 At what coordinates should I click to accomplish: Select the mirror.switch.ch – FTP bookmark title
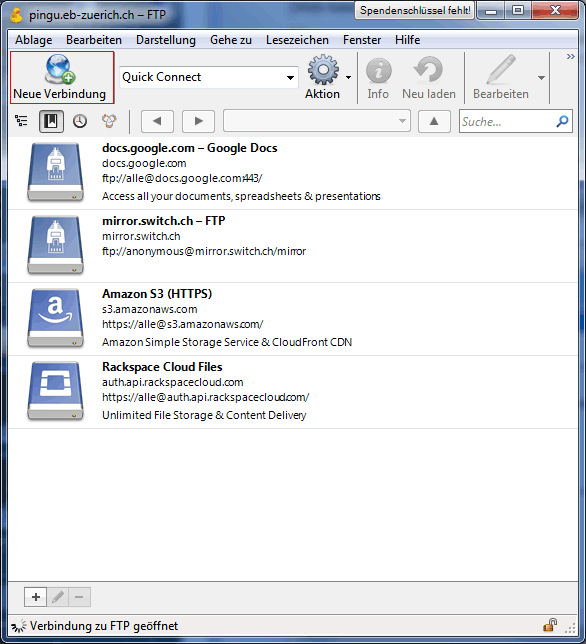click(x=163, y=221)
